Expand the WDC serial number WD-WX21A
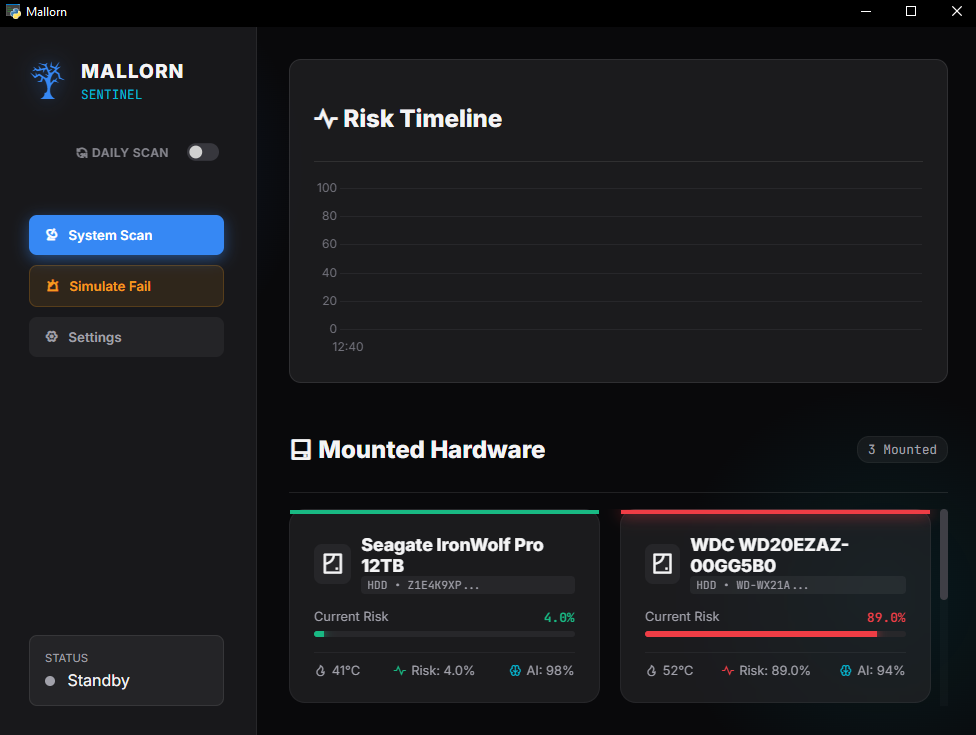Screen dimensions: 976x735 point(797,585)
